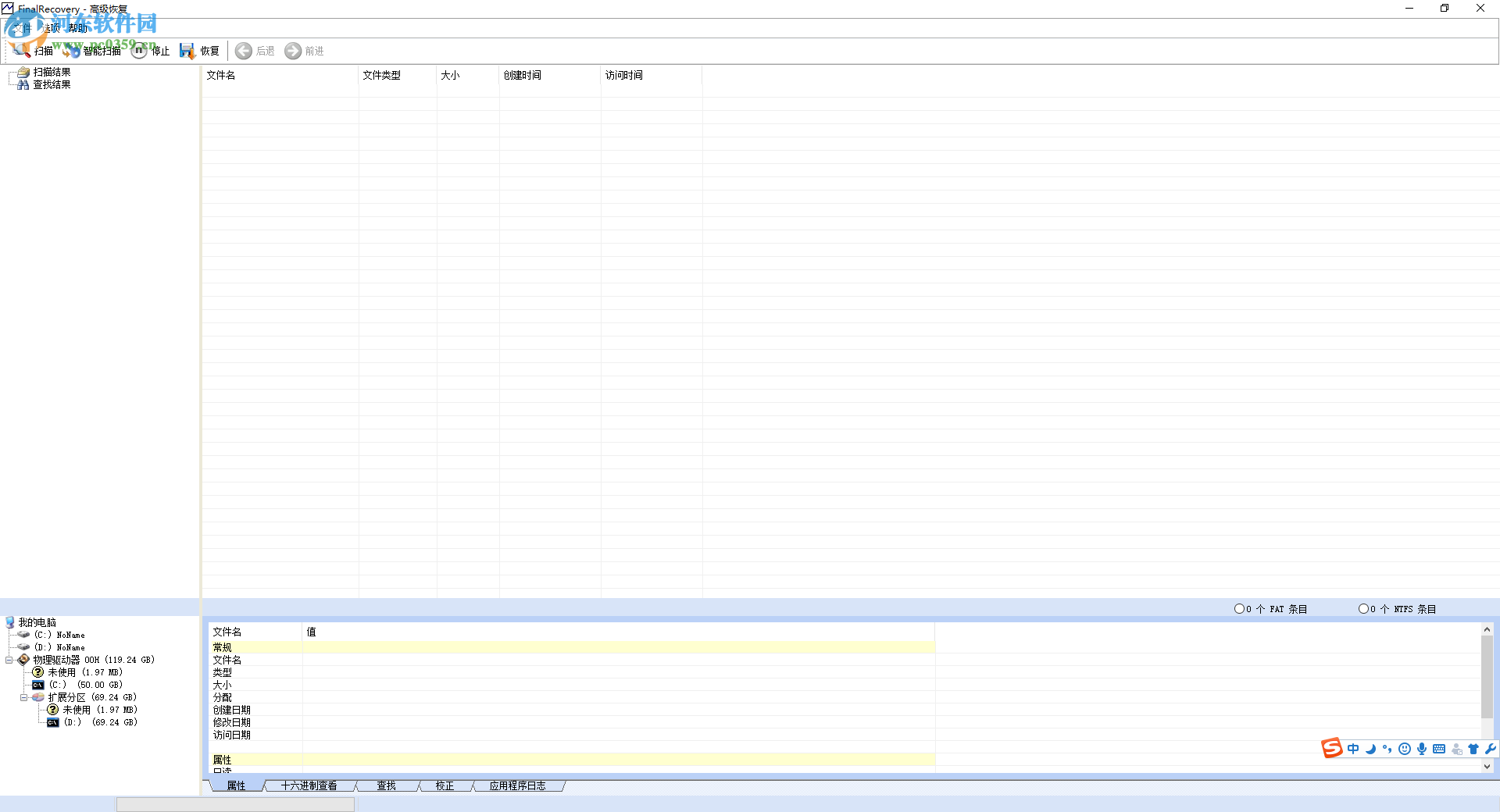Image resolution: width=1500 pixels, height=812 pixels.
Task: Select the 查找结果 binoculars icon
Action: pyautogui.click(x=23, y=84)
